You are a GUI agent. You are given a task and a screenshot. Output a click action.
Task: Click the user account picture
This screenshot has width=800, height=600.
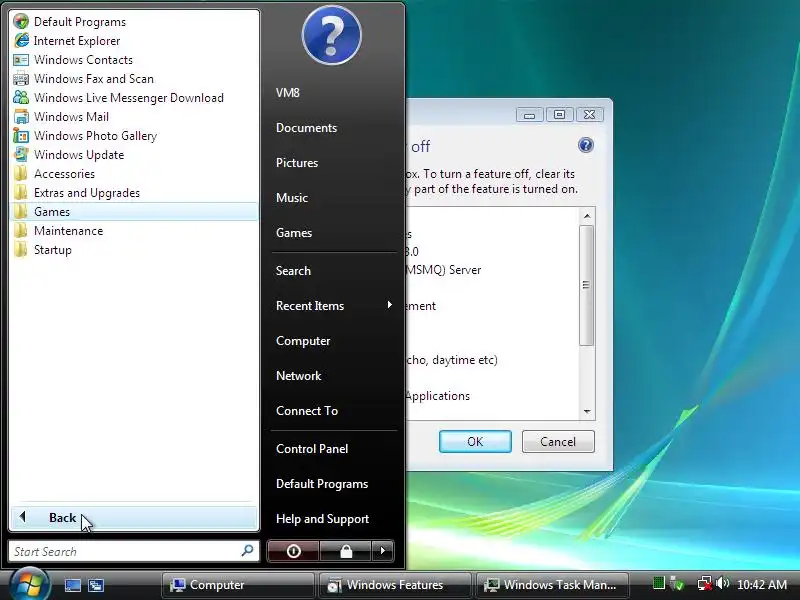(332, 36)
